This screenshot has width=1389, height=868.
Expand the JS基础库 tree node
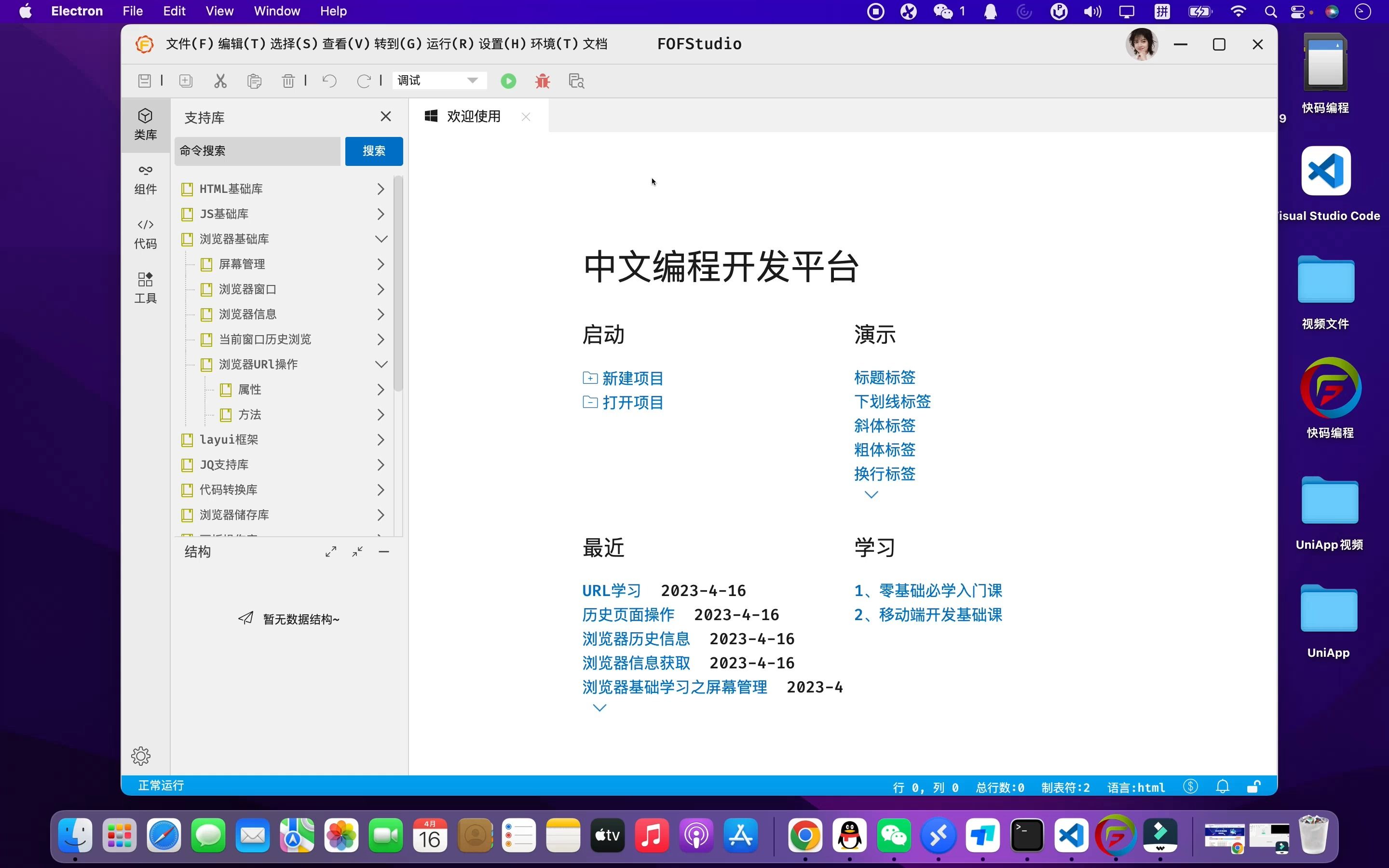381,214
